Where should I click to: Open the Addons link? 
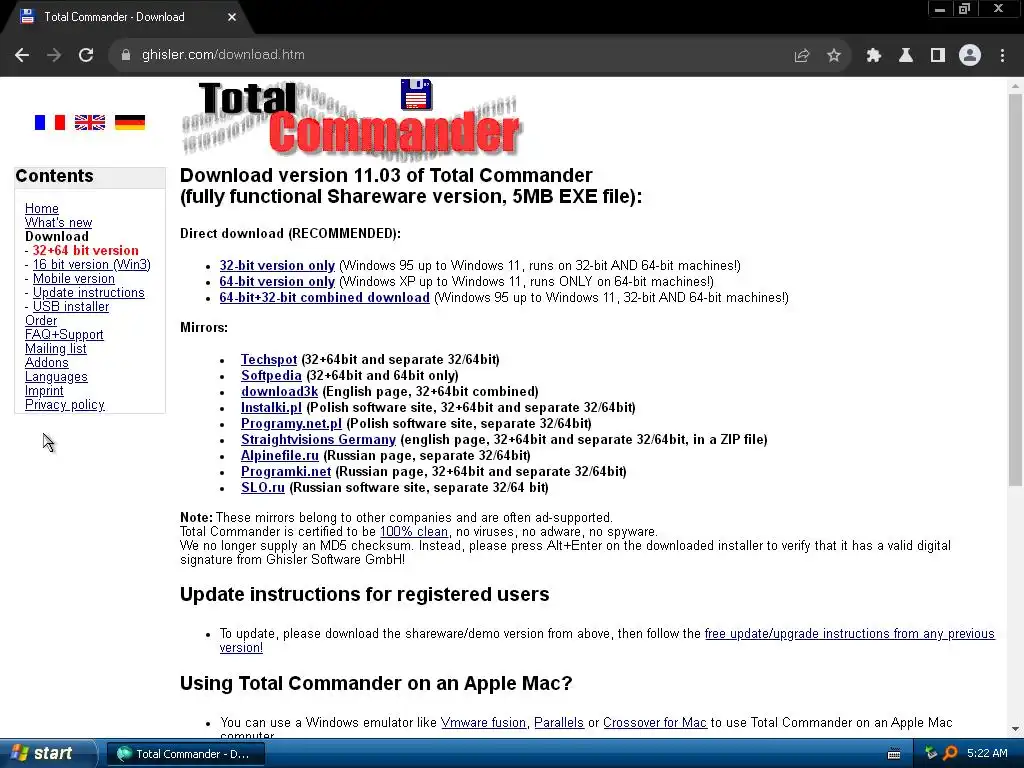click(46, 362)
